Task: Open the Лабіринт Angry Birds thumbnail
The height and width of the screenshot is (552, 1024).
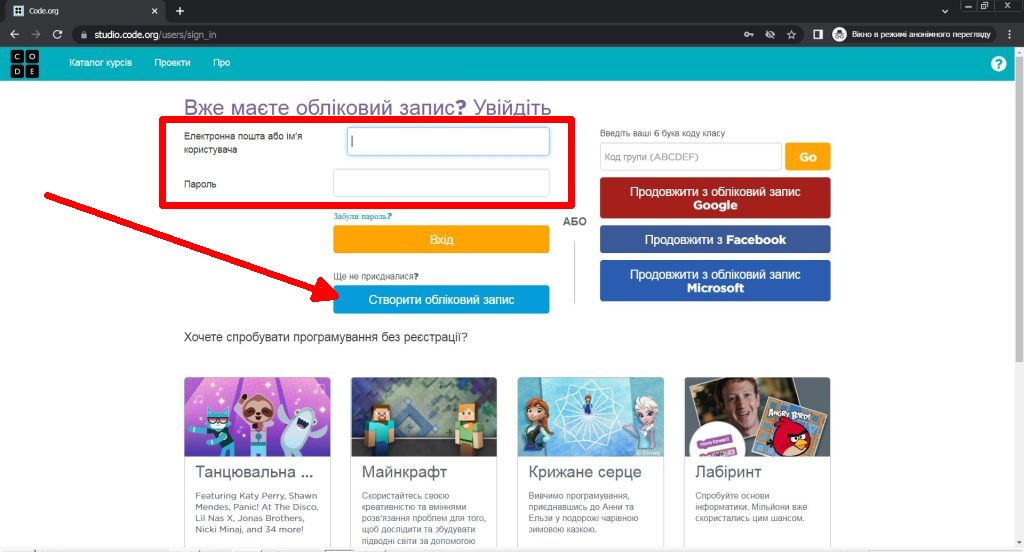Action: coord(758,417)
